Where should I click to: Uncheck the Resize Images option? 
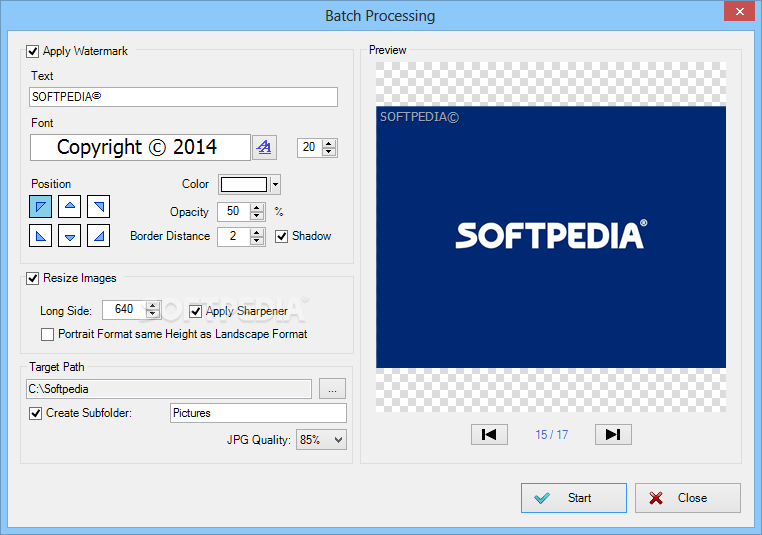tap(33, 278)
